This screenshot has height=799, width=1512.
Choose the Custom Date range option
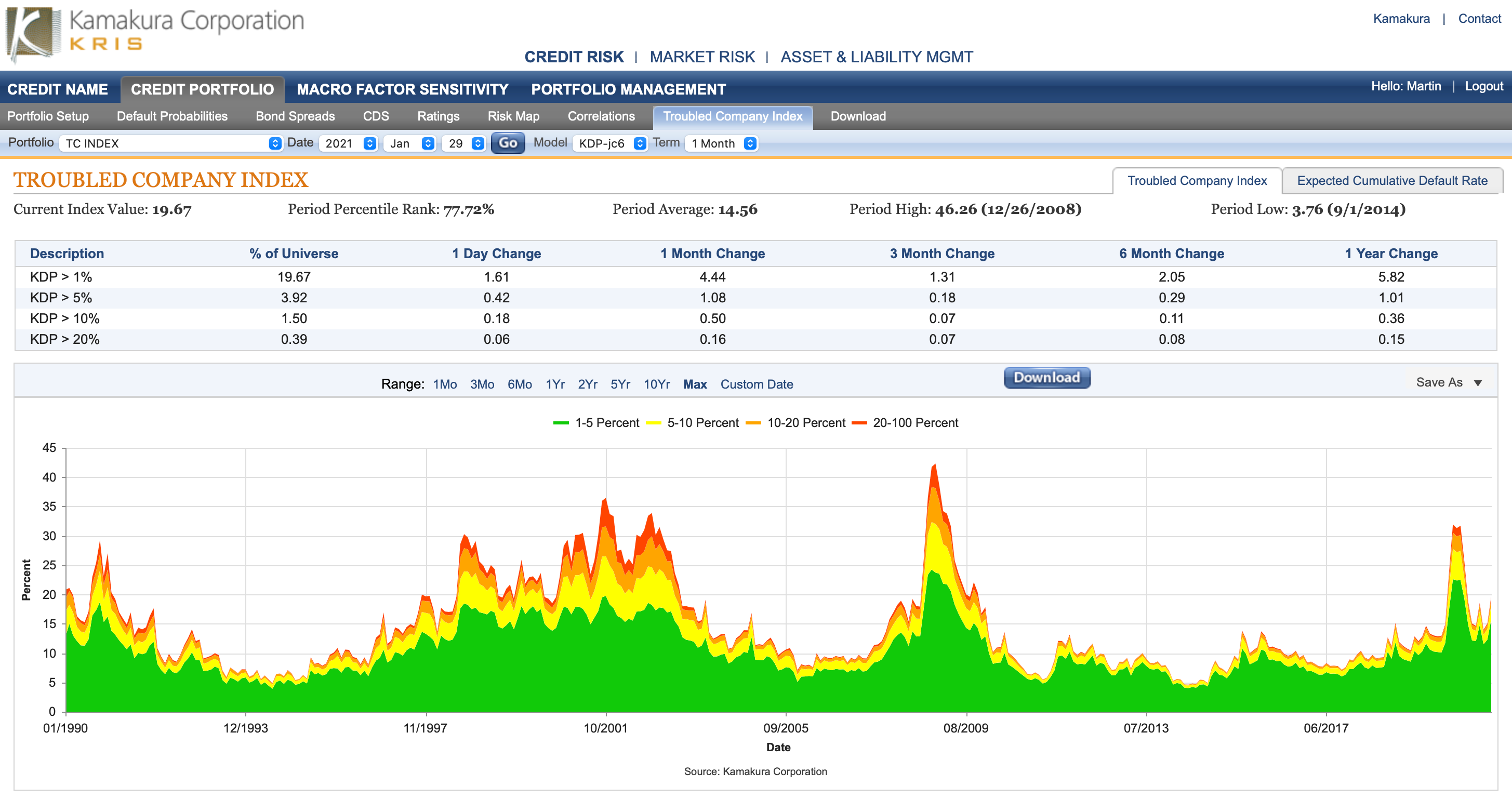(757, 384)
